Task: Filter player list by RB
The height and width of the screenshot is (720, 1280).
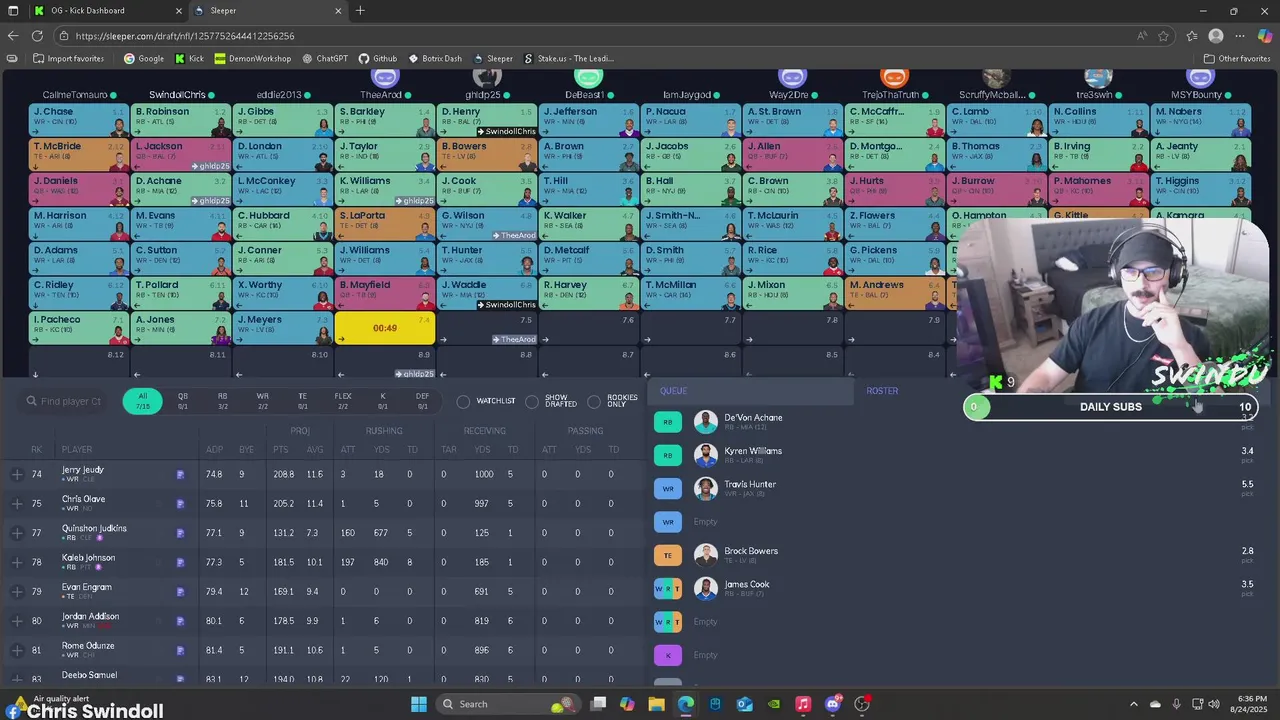Action: 222,401
